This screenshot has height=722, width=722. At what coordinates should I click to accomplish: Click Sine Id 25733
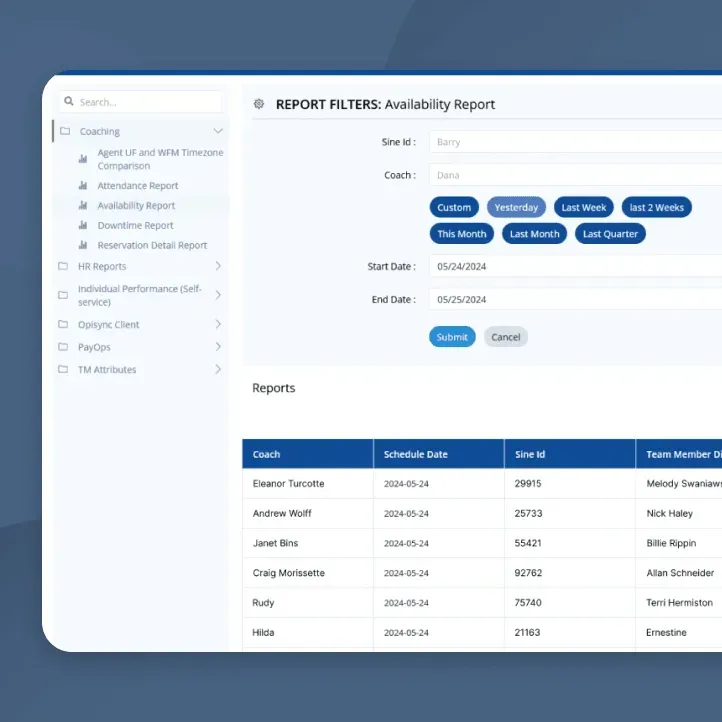tap(528, 513)
